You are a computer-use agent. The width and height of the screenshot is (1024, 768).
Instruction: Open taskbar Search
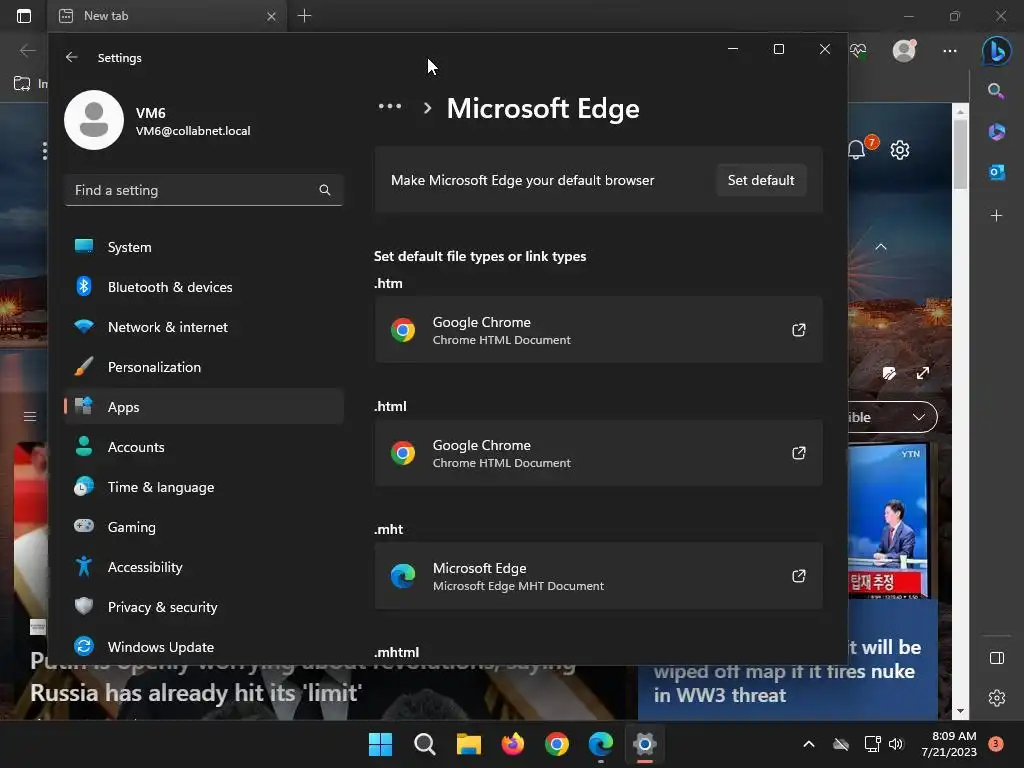[x=424, y=744]
